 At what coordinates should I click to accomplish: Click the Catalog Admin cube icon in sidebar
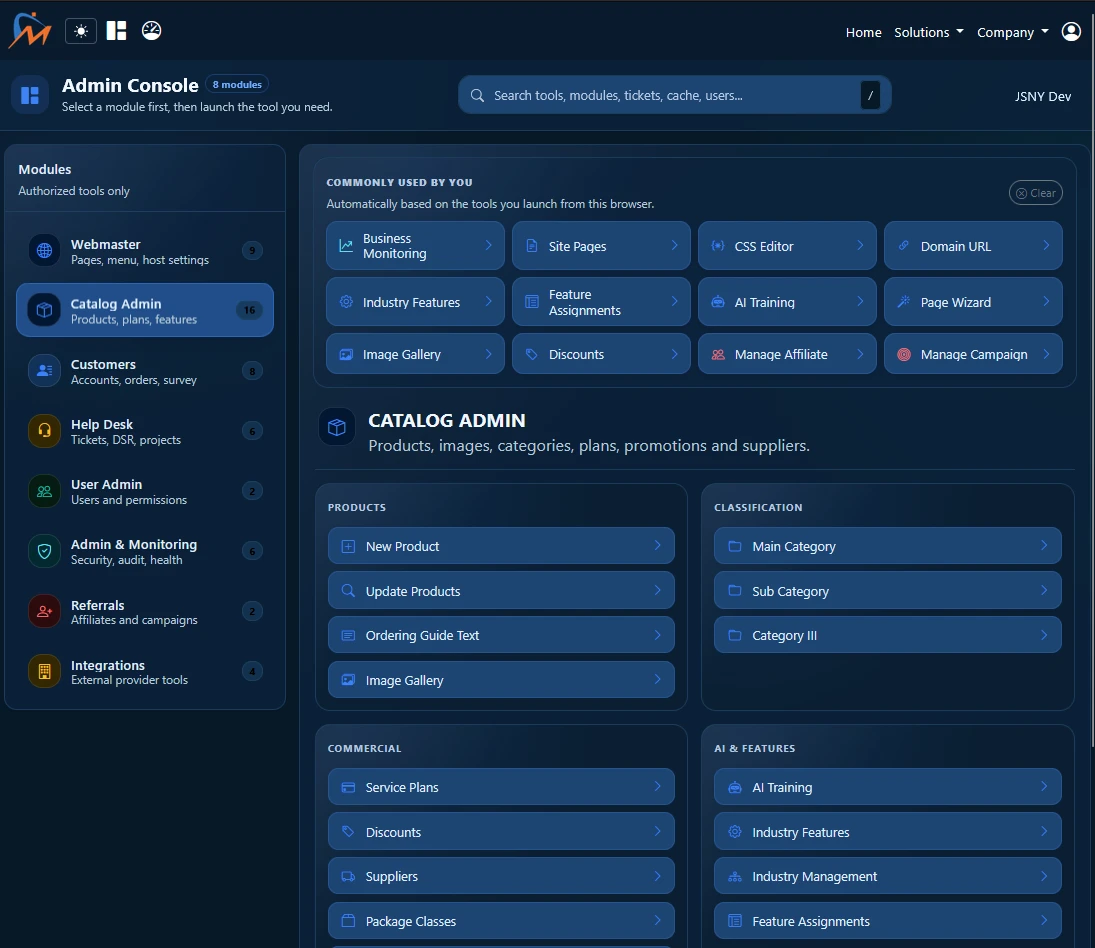[44, 310]
